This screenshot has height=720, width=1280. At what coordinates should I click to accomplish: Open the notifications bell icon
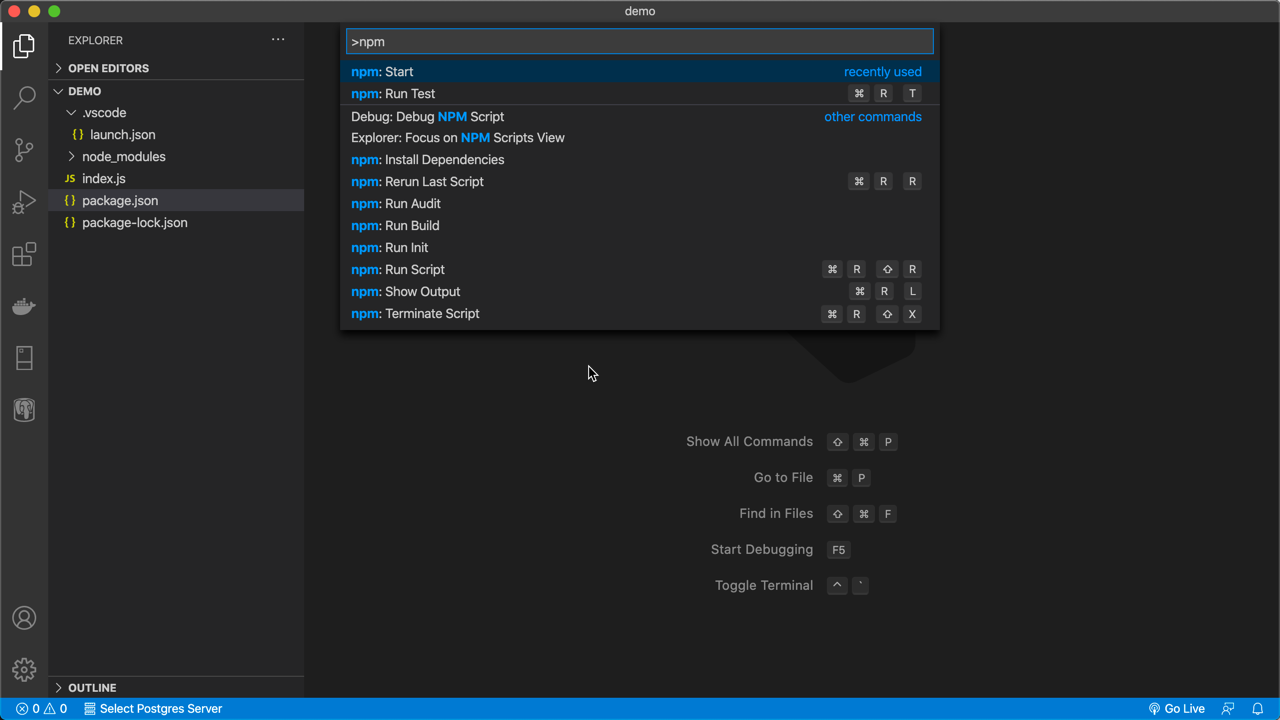pyautogui.click(x=1258, y=709)
